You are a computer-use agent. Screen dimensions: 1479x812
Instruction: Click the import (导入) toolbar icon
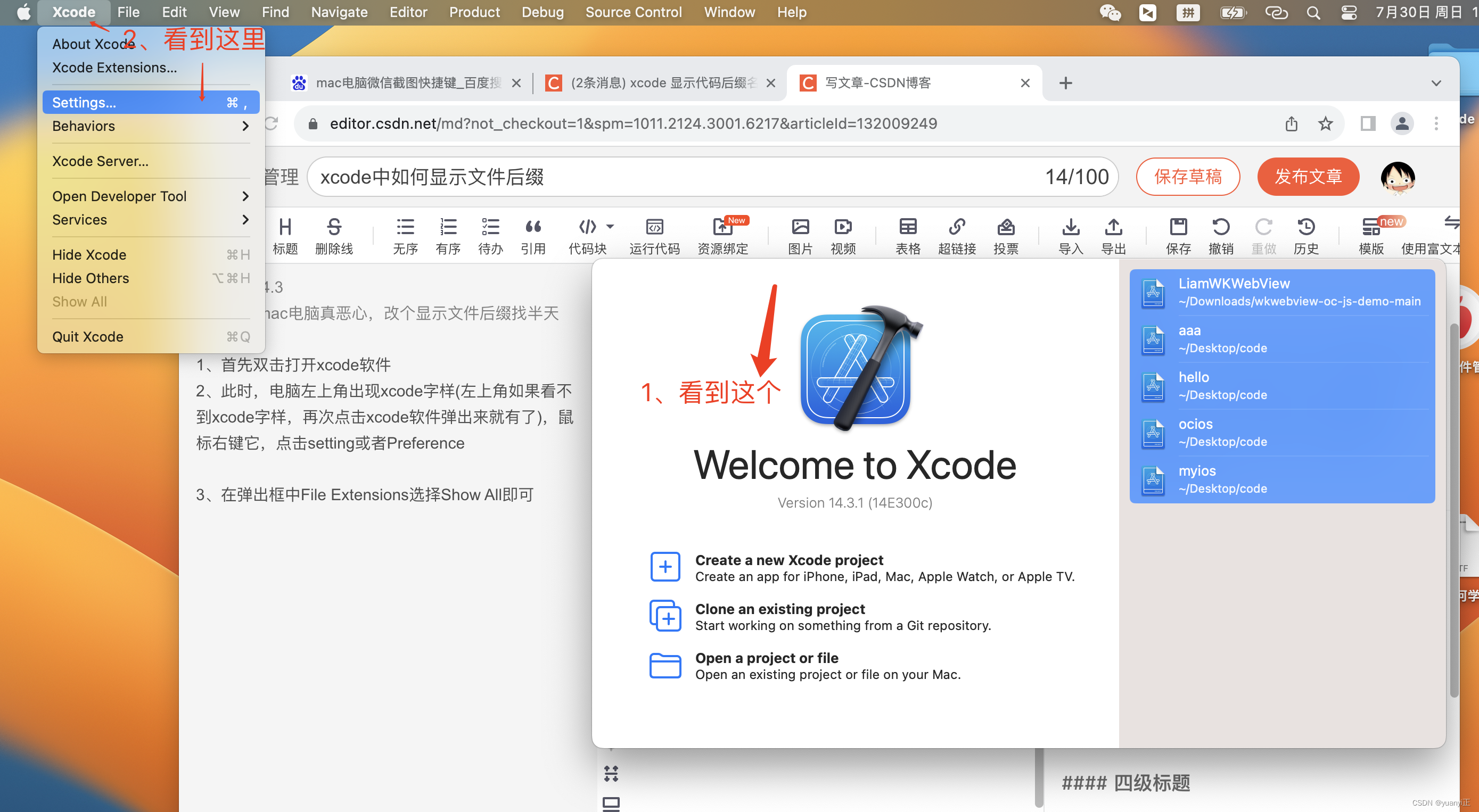[x=1070, y=227]
